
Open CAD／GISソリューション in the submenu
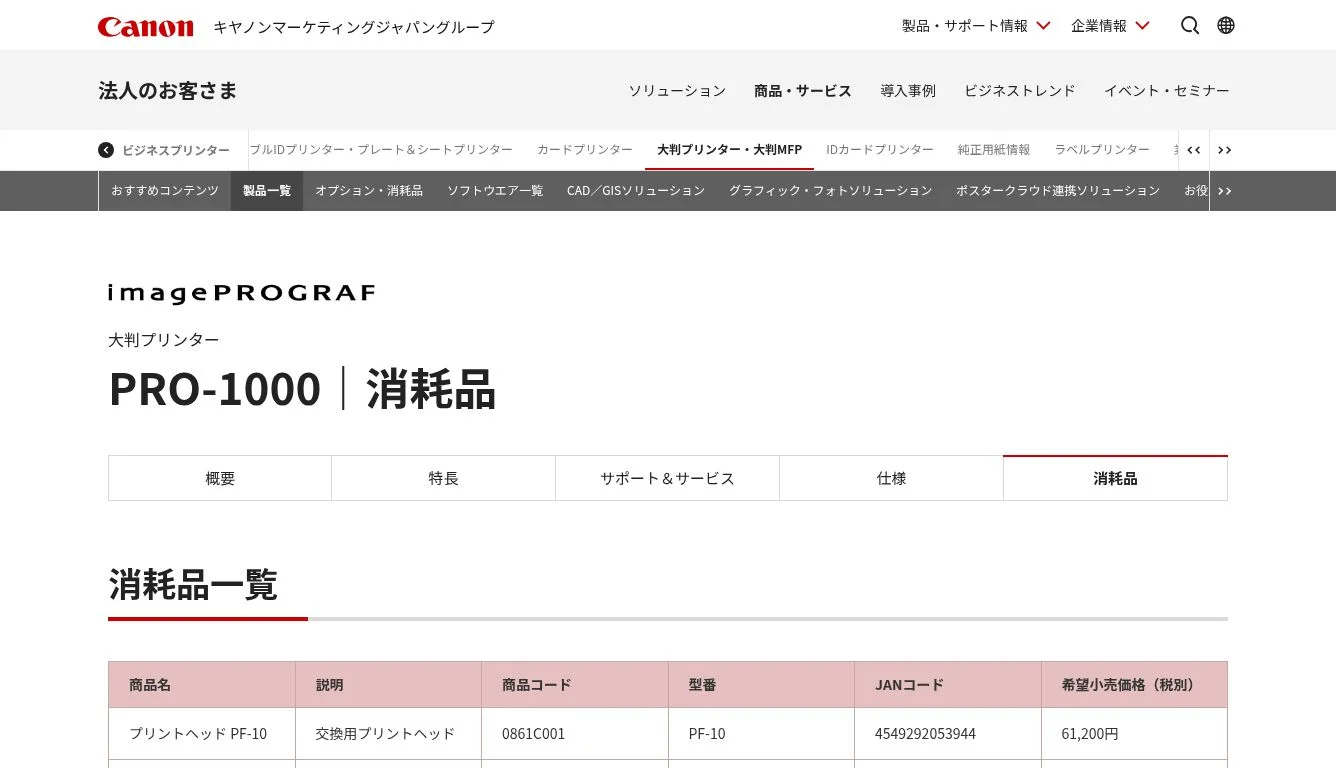pyautogui.click(x=636, y=191)
